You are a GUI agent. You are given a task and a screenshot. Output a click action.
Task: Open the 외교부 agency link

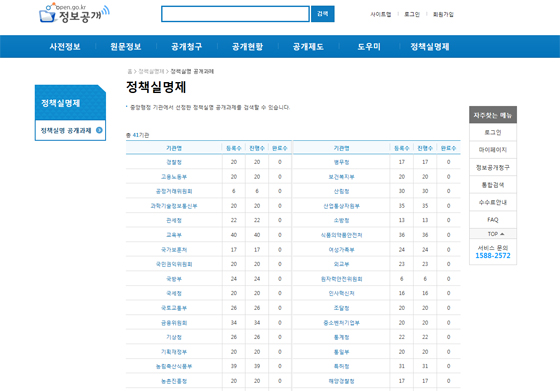coord(341,264)
